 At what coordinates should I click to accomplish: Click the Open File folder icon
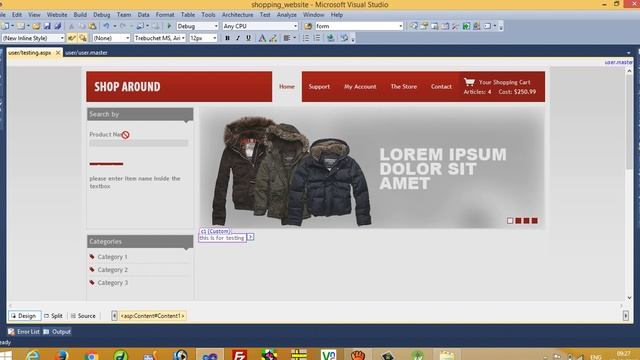[36, 26]
